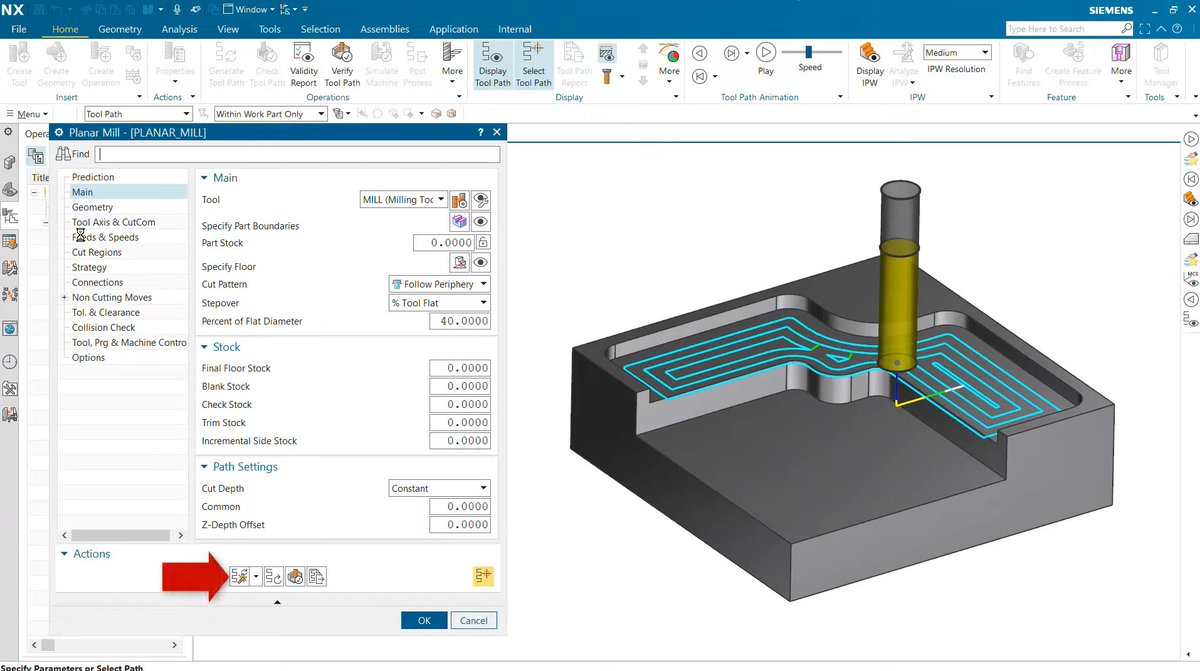Screen dimensions: 1200x671
Task: Click the Final Floor Stock input field
Action: point(459,368)
